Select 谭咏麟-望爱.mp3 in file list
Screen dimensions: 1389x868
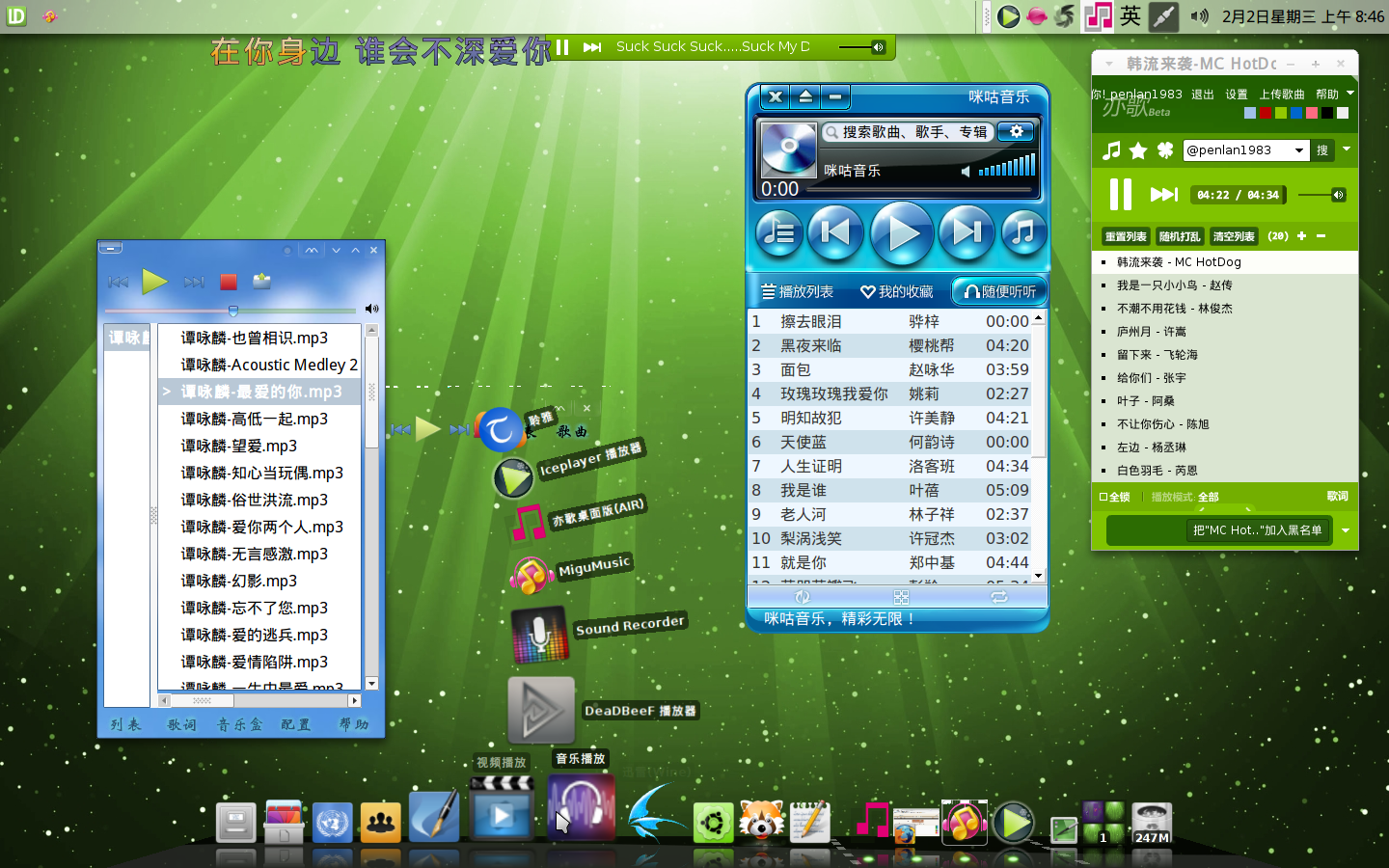pos(259,446)
